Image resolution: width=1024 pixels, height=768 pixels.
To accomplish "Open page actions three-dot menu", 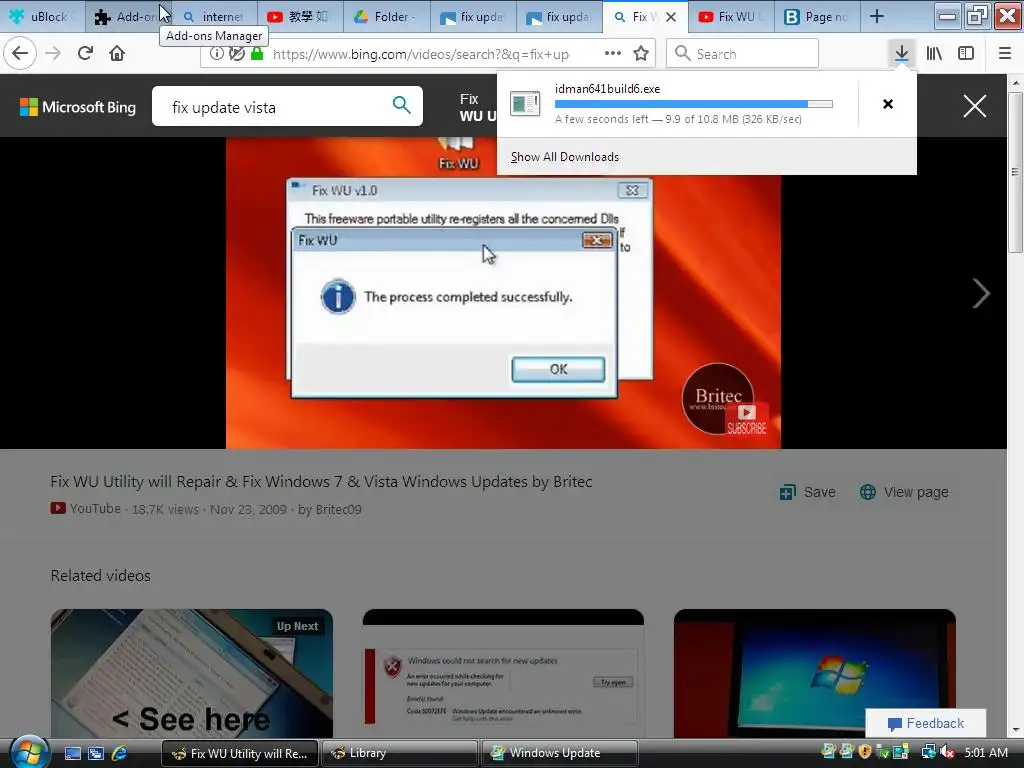I will [613, 54].
